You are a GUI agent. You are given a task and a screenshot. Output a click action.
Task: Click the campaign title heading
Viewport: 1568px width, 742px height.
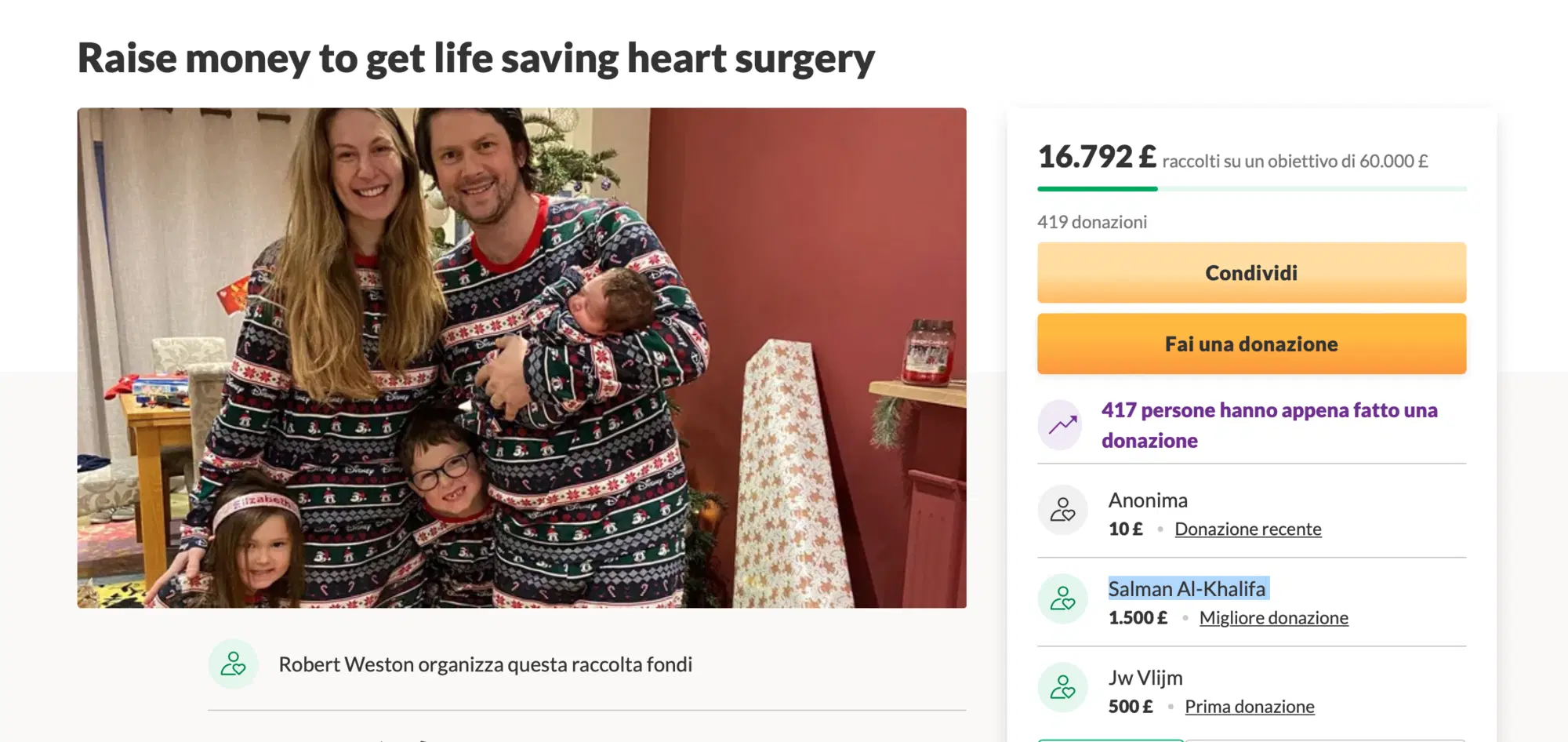click(476, 58)
